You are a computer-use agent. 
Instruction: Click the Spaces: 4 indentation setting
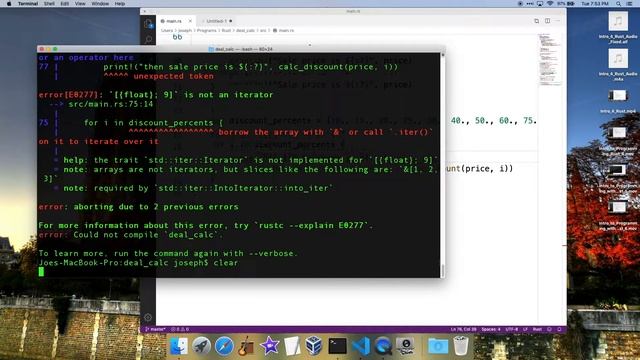(491, 329)
